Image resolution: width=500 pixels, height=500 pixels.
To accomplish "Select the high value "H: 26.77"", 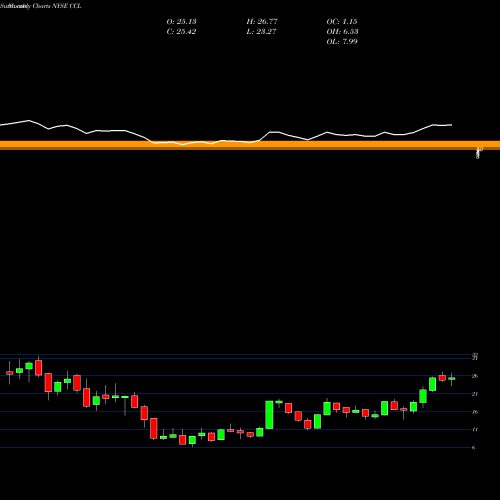I will pyautogui.click(x=262, y=21).
